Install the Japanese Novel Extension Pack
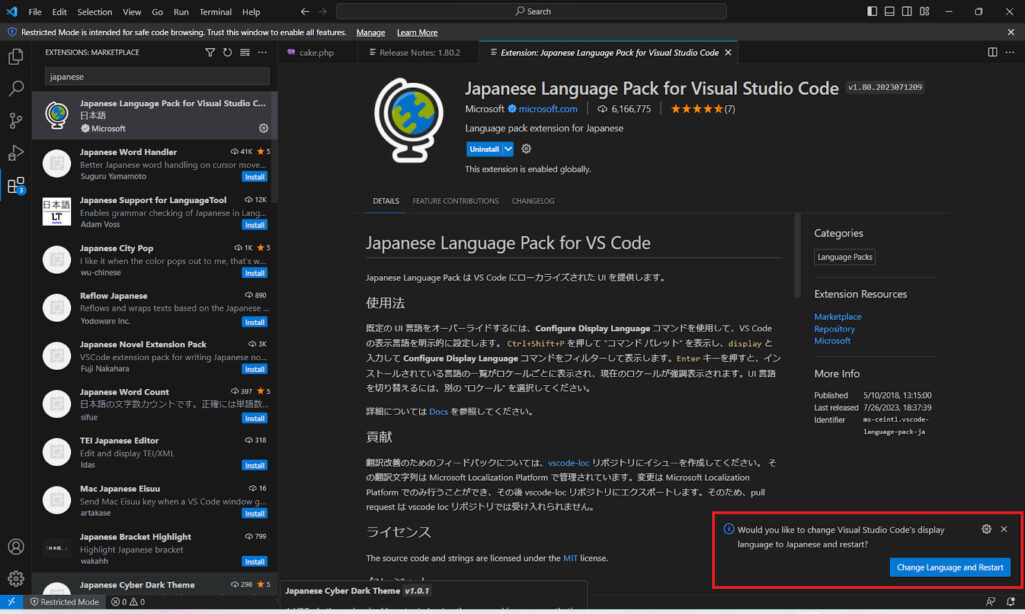The image size is (1025, 614). tap(254, 369)
